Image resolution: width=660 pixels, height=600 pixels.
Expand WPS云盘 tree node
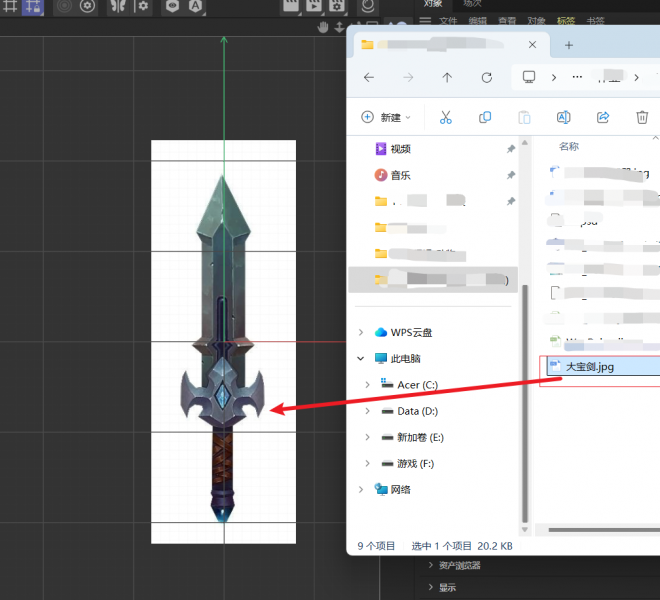tap(361, 332)
